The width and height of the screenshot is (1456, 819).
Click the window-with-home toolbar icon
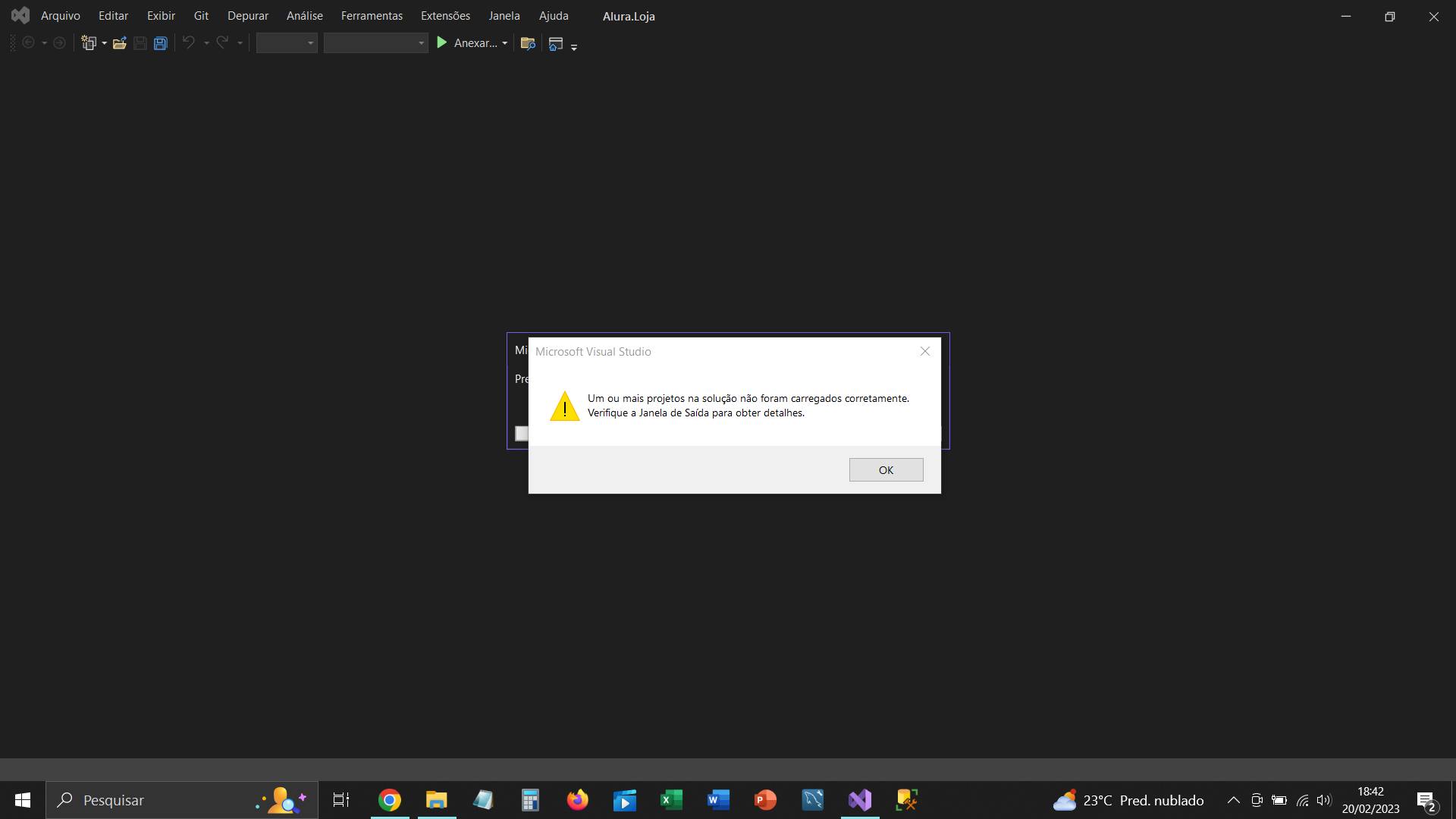point(556,44)
